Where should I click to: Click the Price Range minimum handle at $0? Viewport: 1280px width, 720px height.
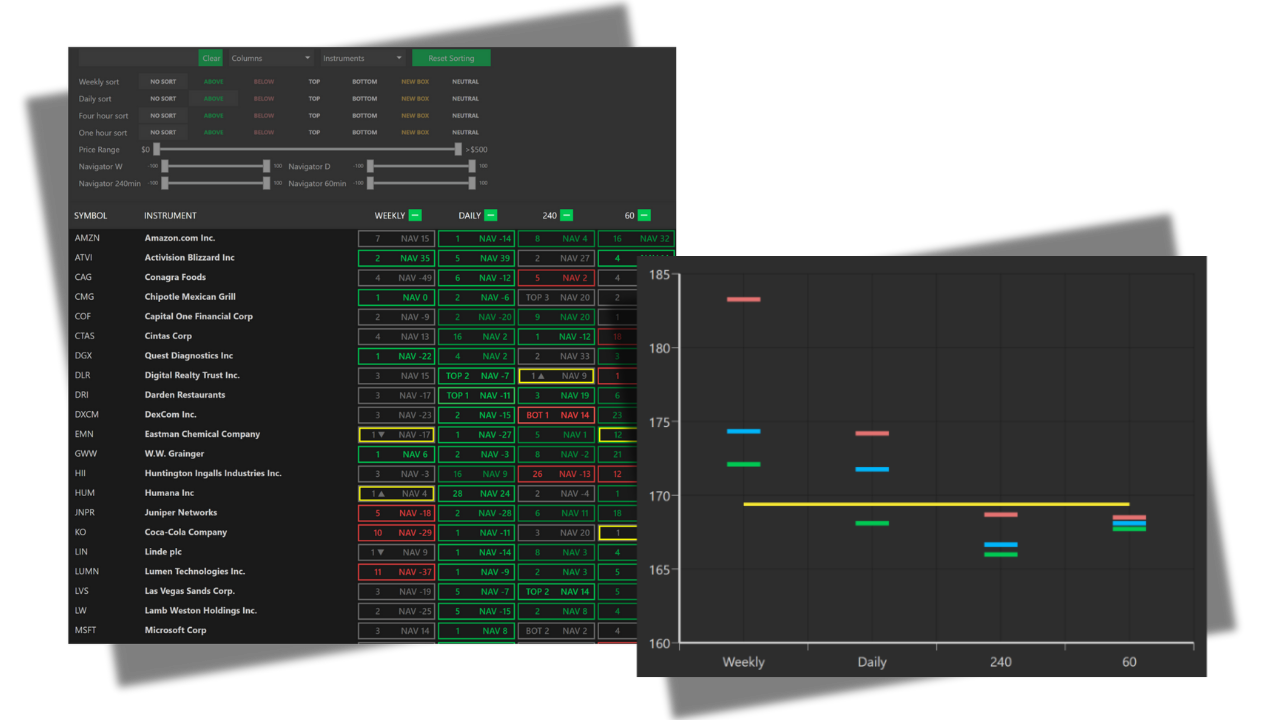pos(156,149)
